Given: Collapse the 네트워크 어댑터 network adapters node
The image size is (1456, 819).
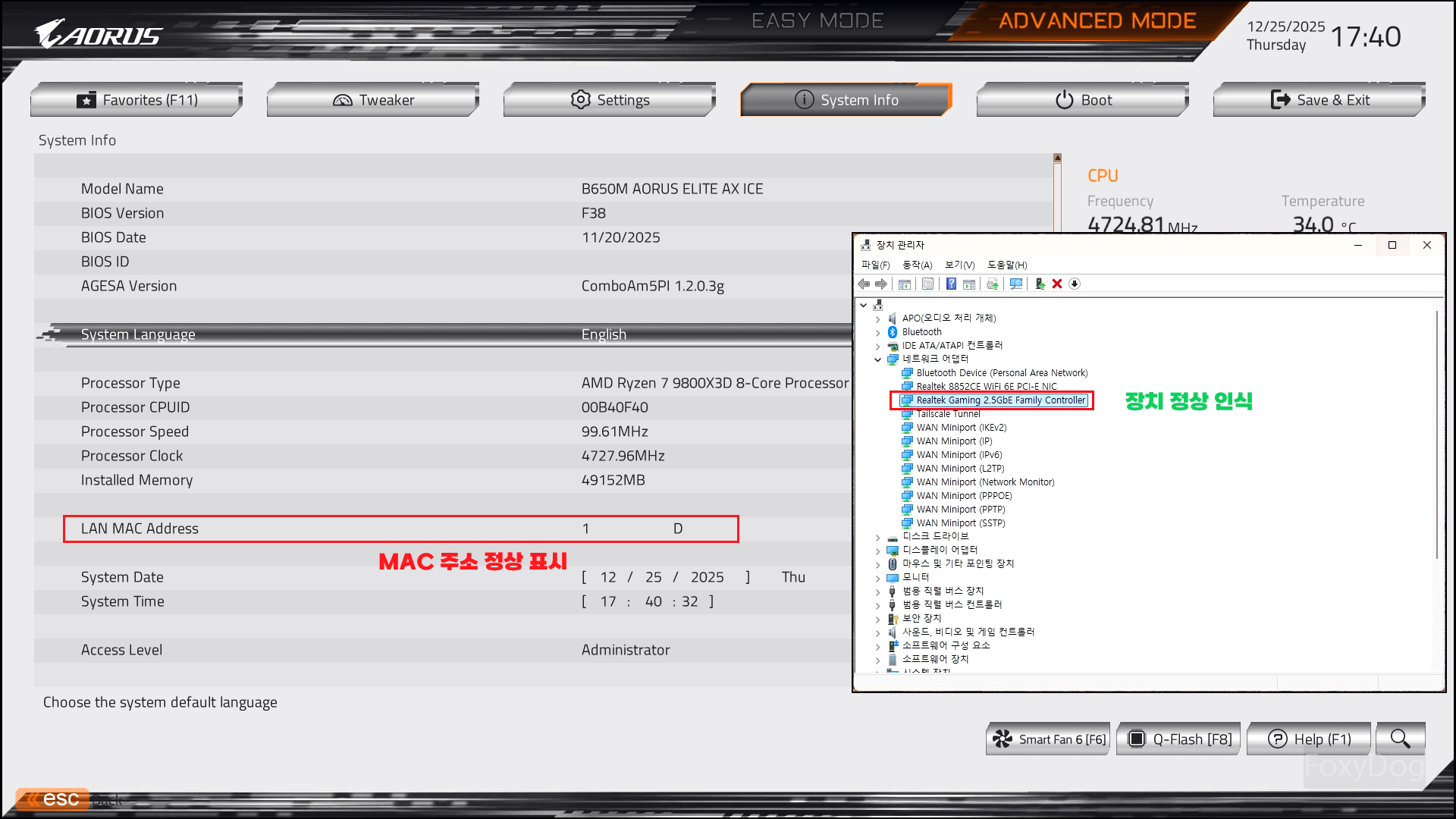Looking at the screenshot, I should coord(878,359).
